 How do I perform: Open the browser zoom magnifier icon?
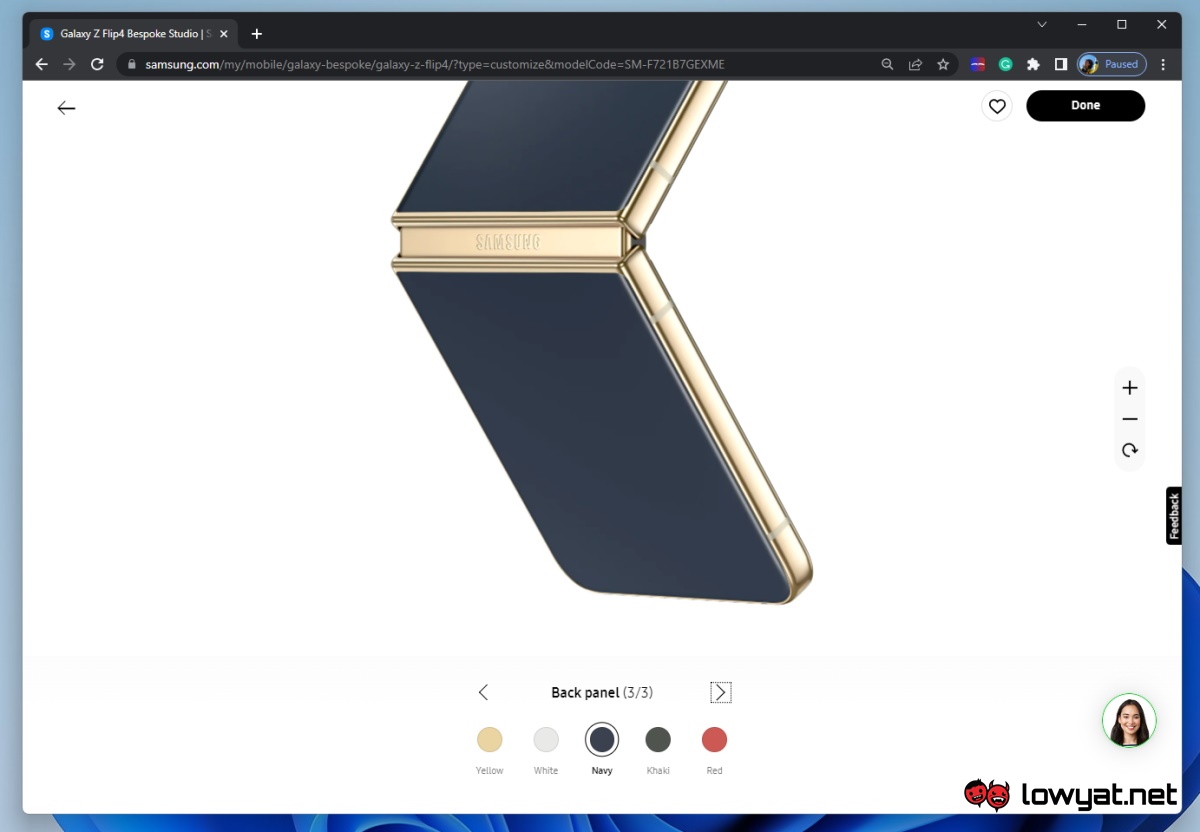887,64
